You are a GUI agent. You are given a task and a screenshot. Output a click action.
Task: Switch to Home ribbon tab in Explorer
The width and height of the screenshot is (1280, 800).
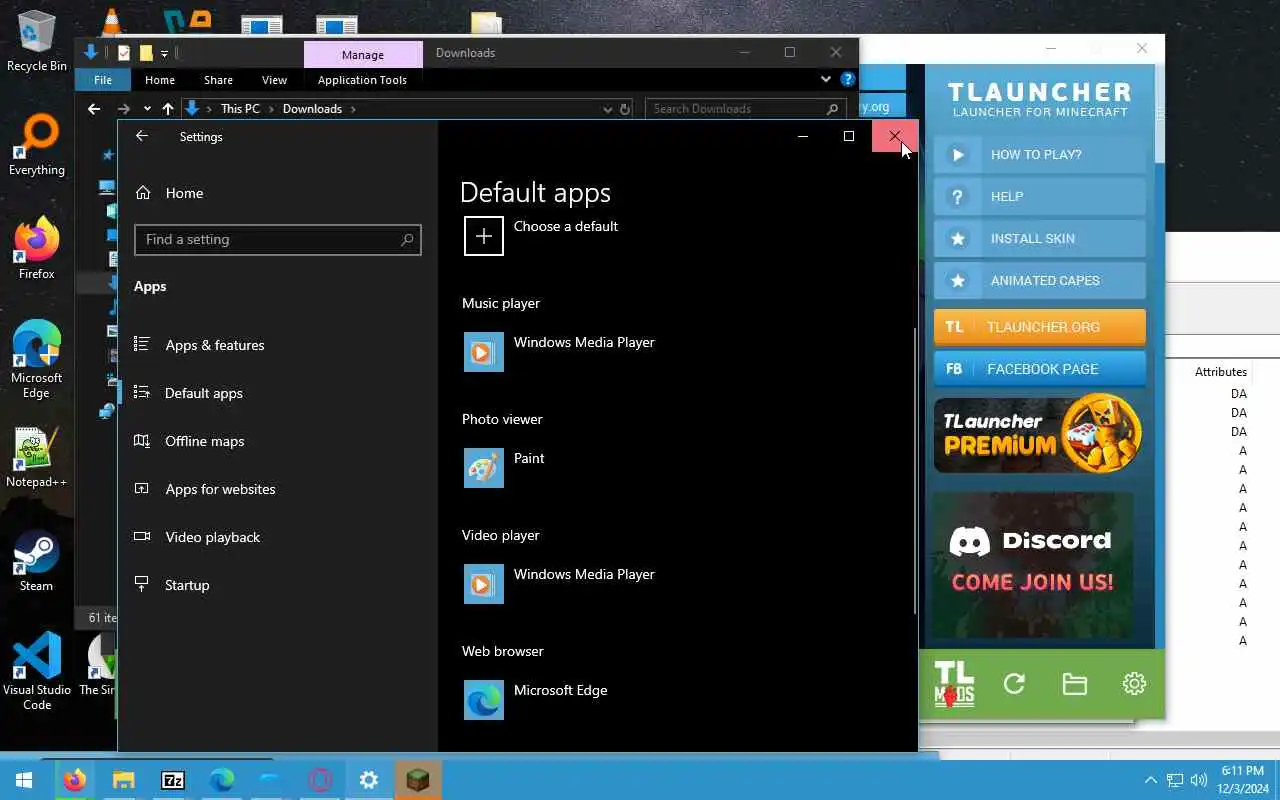pos(160,80)
